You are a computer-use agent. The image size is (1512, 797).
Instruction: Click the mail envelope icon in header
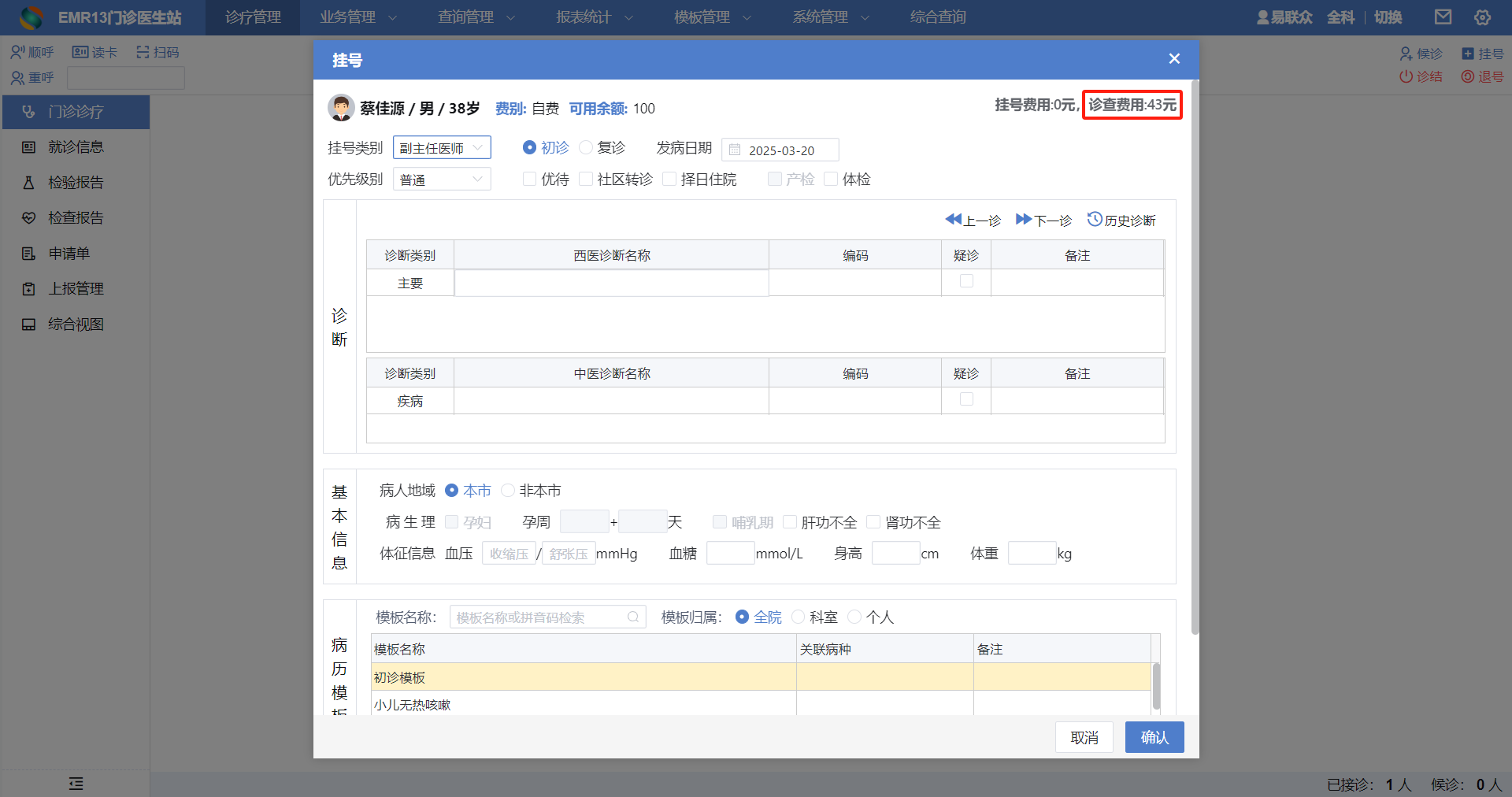coord(1443,17)
